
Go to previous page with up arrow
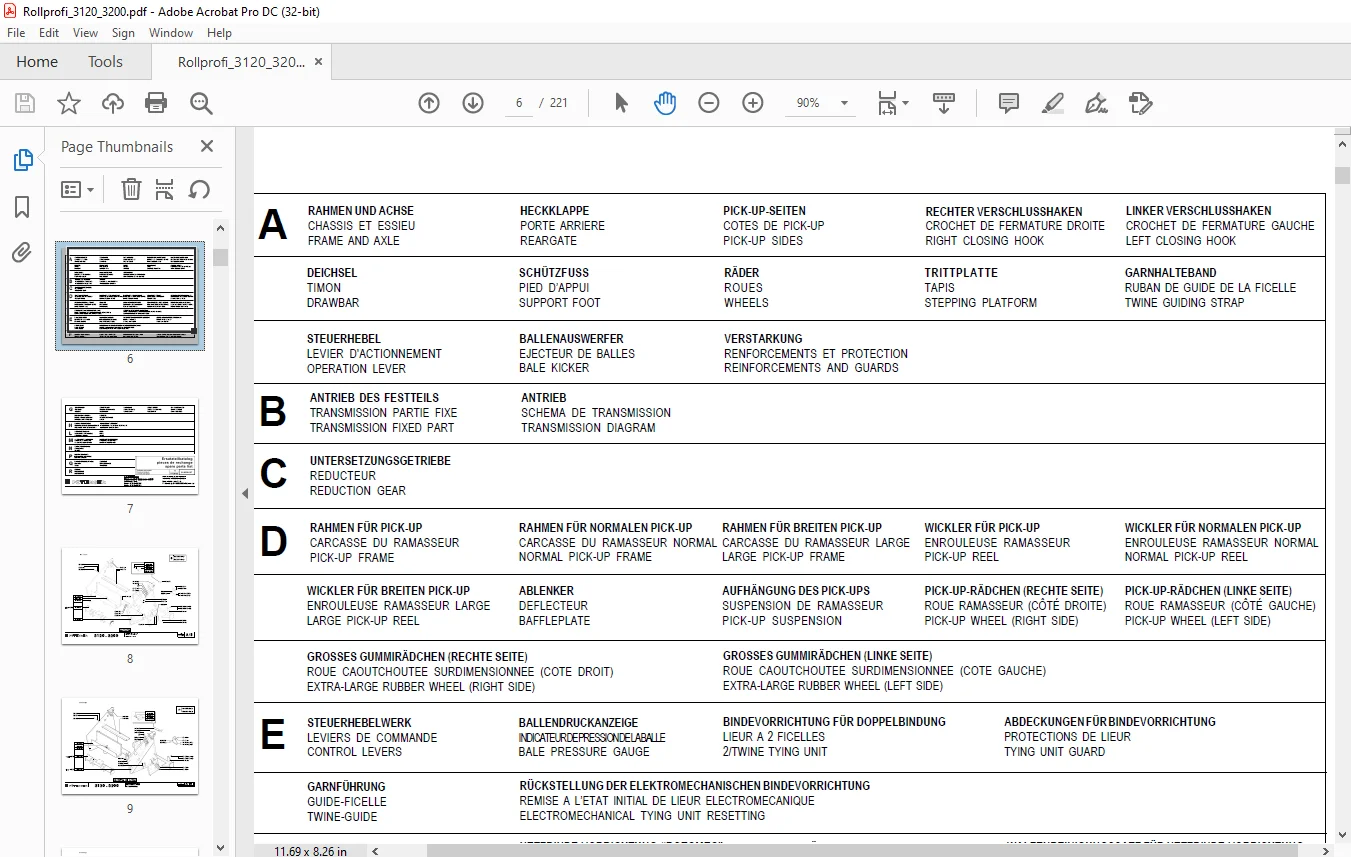coord(429,103)
